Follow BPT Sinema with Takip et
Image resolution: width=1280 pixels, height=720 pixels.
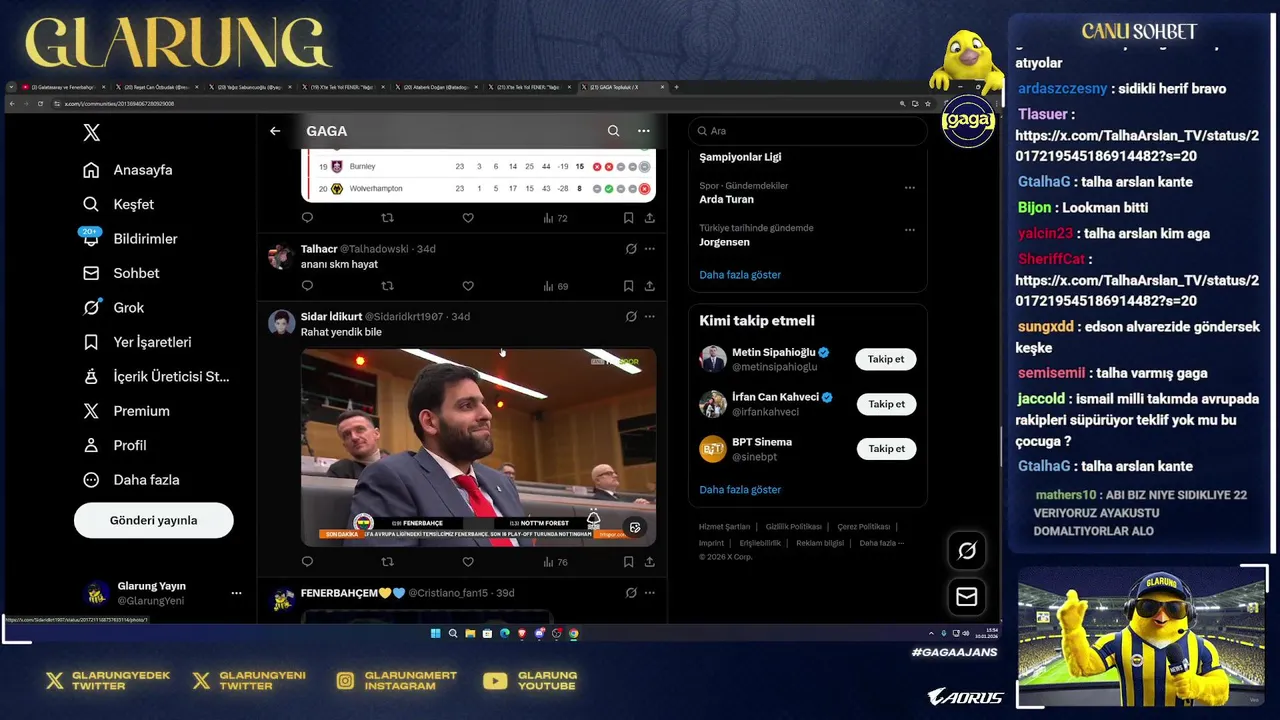pyautogui.click(x=886, y=449)
